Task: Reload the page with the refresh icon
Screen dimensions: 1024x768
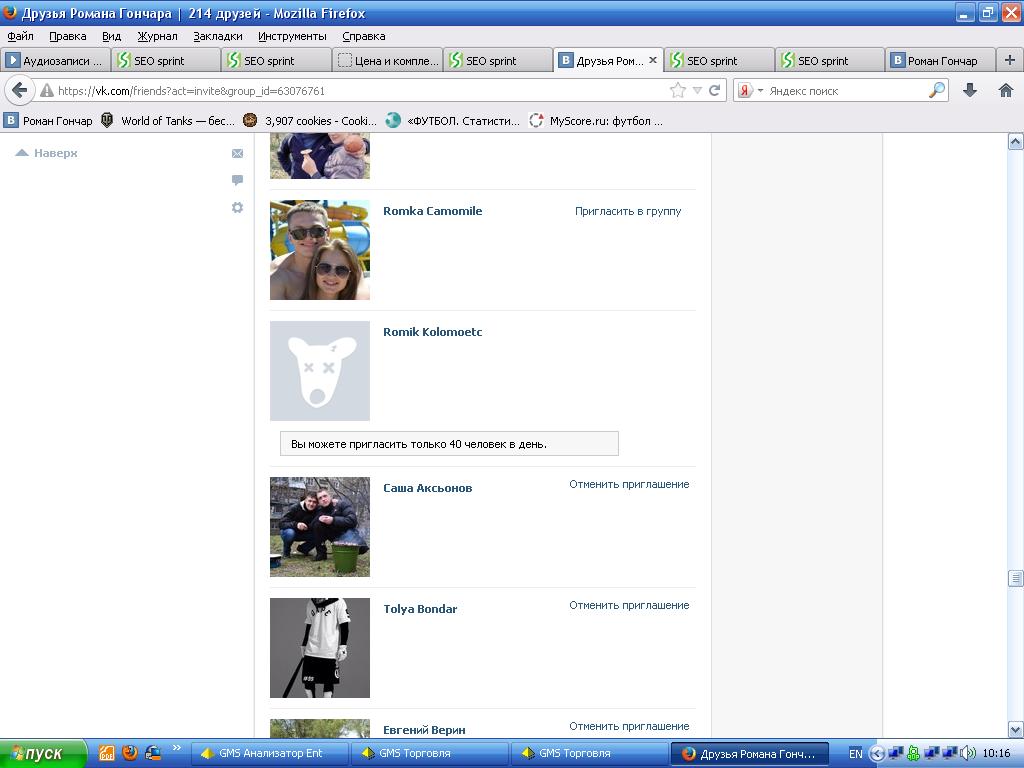Action: [714, 90]
